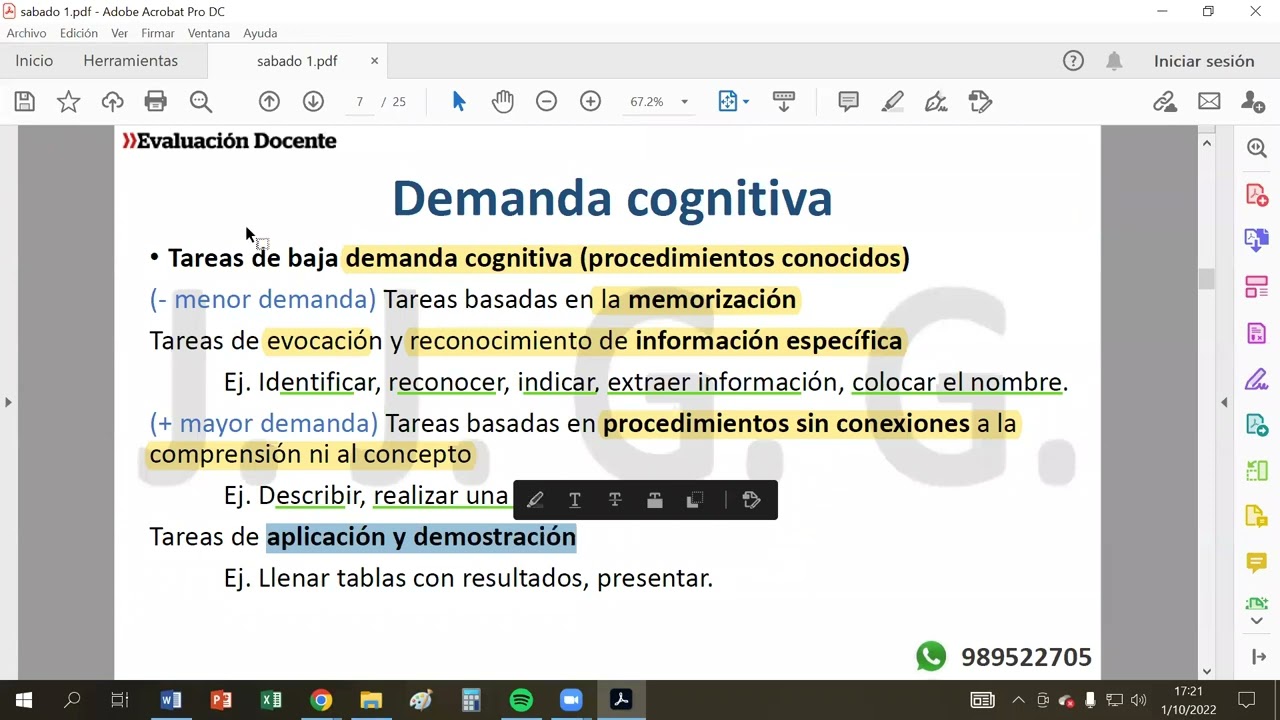
Task: Share the file with other people
Action: (x=1253, y=101)
